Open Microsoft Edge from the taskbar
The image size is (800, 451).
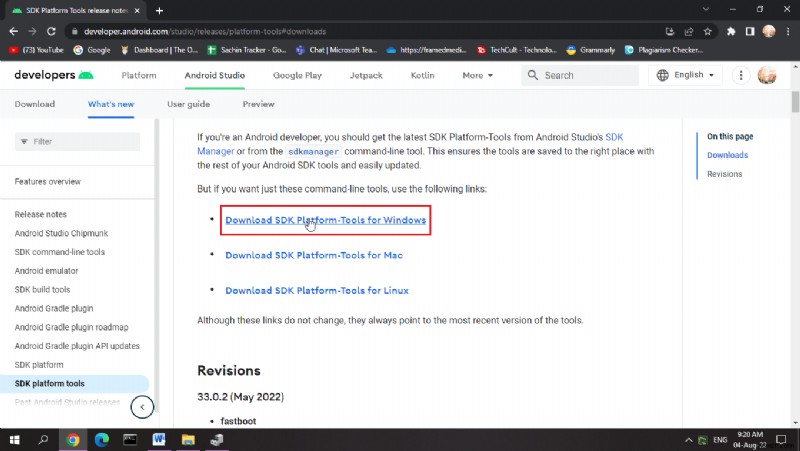[x=101, y=439]
